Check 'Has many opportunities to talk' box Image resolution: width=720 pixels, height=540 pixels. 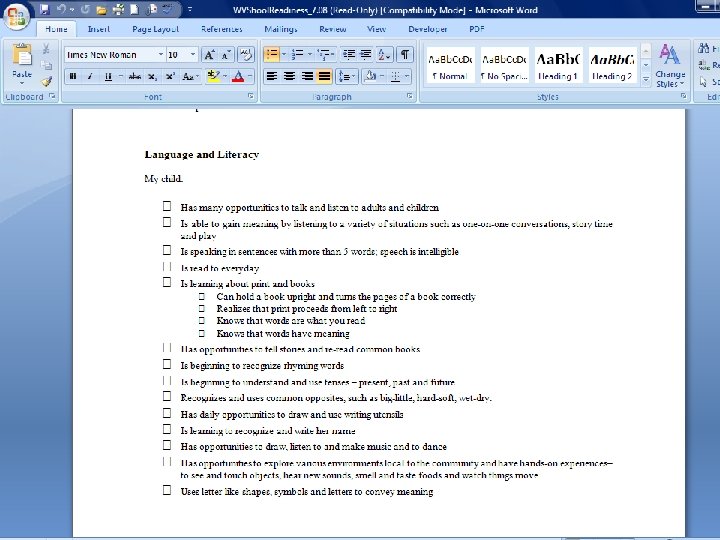(167, 206)
